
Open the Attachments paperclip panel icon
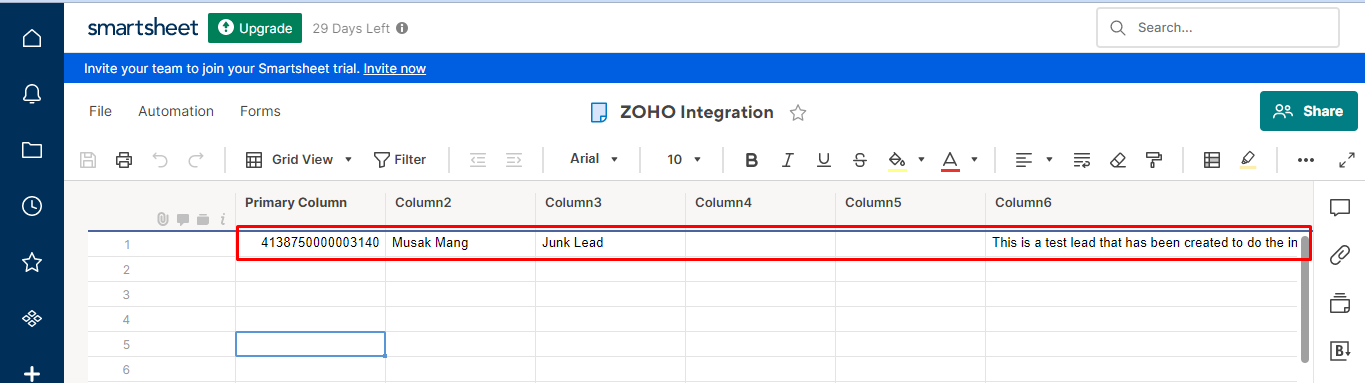click(1340, 255)
